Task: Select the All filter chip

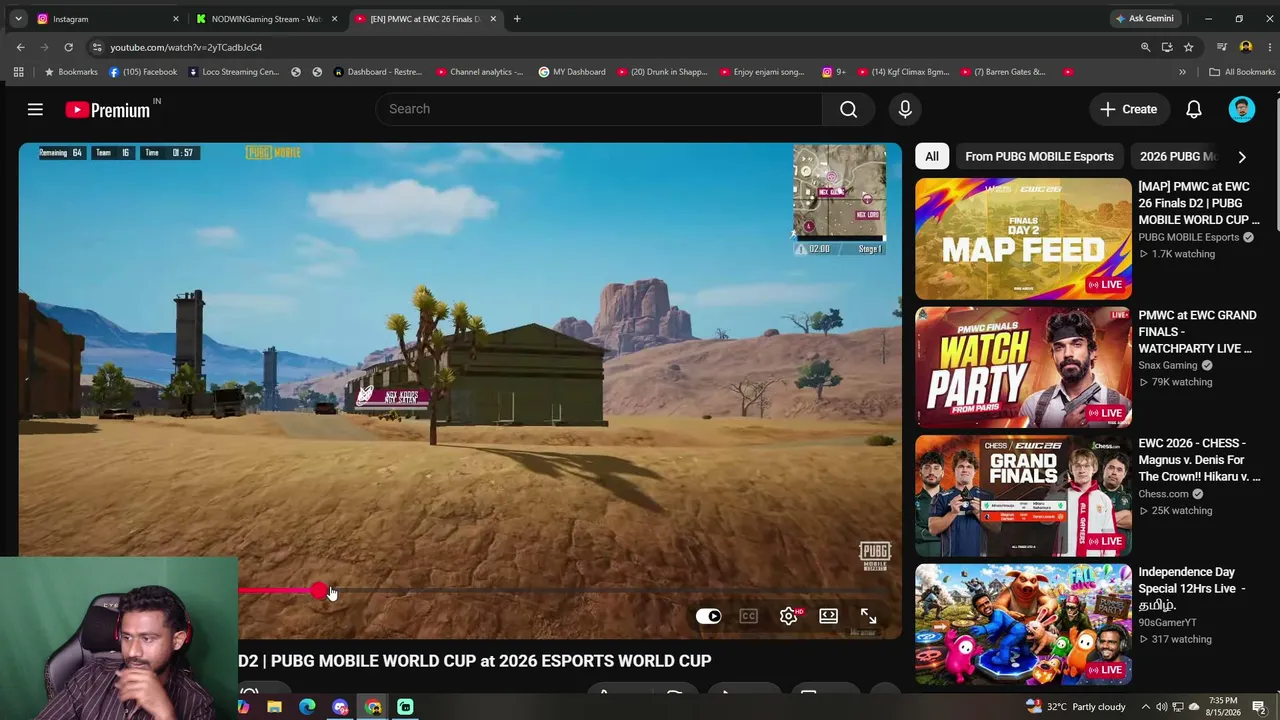Action: (x=932, y=156)
